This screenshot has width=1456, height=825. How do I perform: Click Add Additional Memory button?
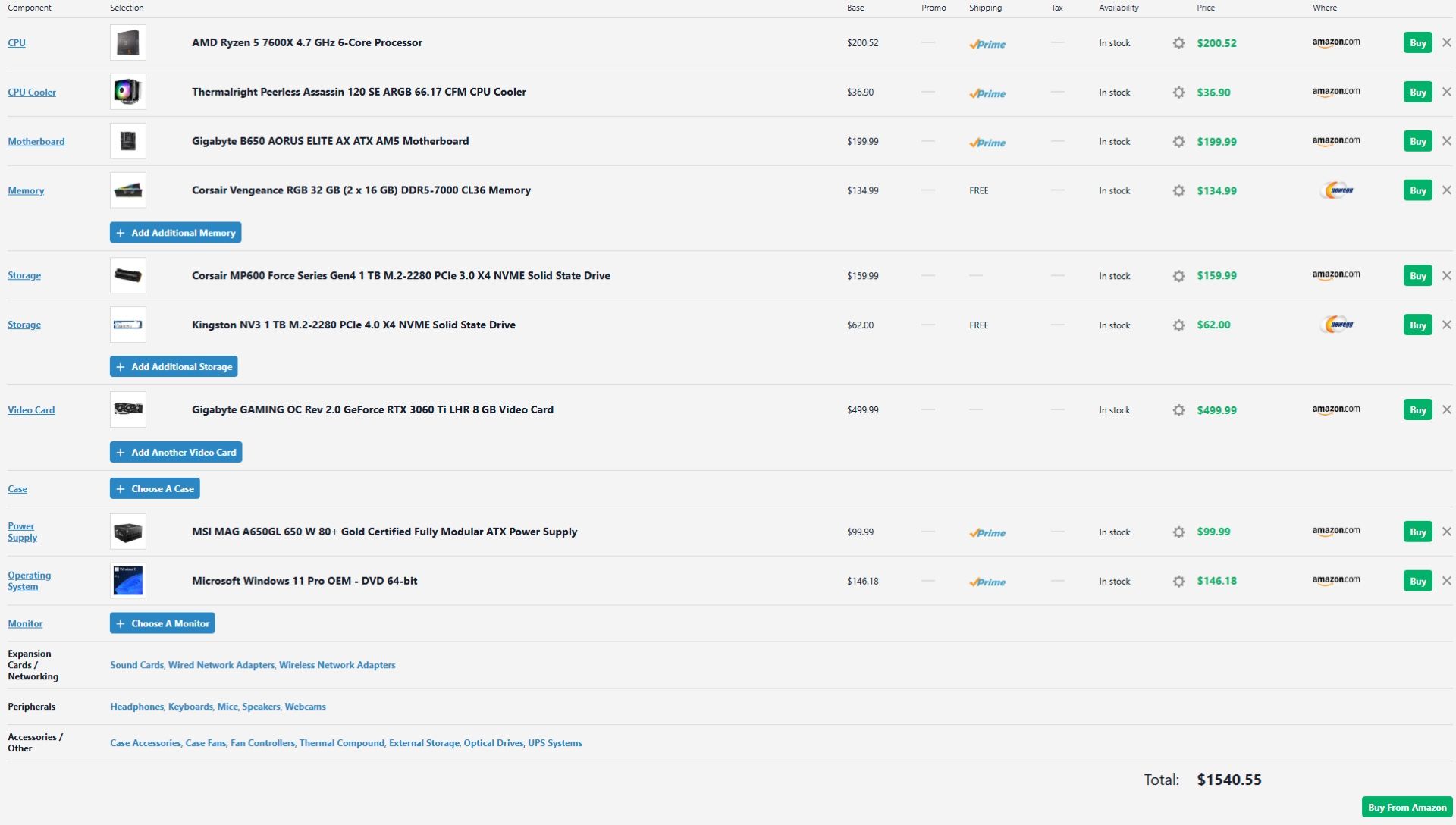pos(175,233)
